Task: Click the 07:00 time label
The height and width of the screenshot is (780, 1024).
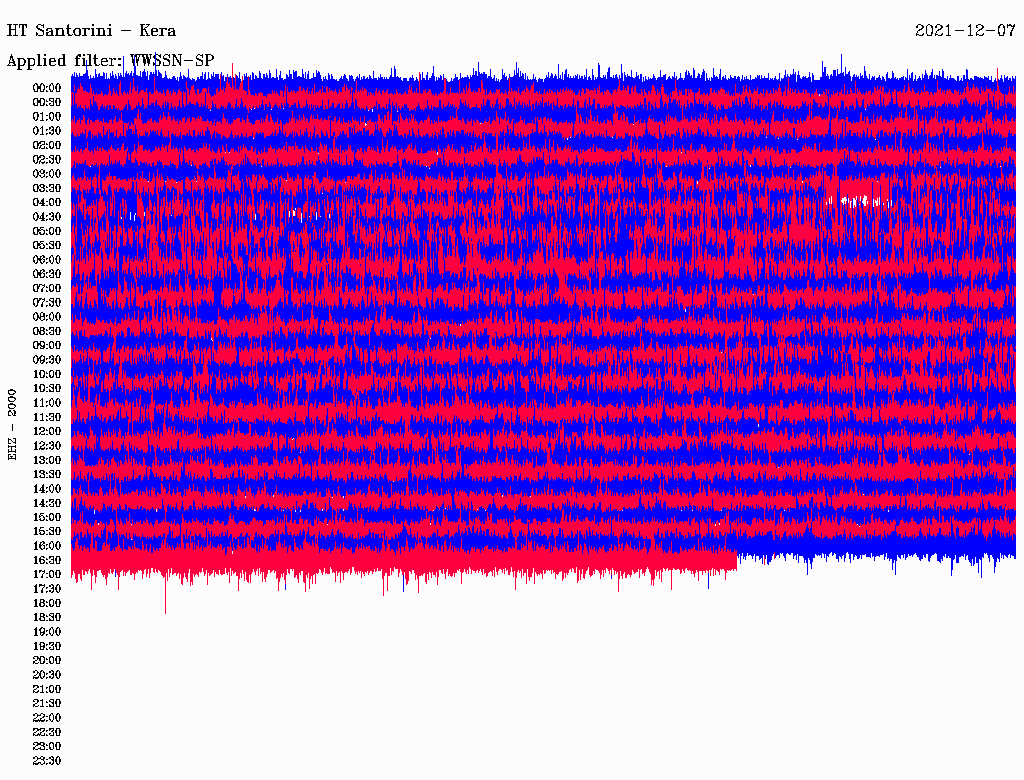Action: point(47,289)
